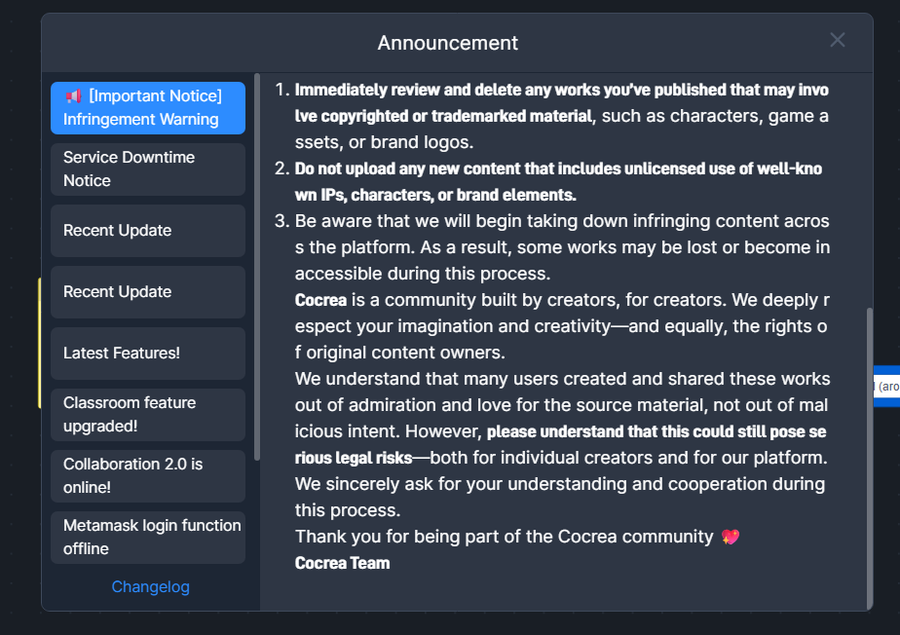Close the Announcement dialog

point(837,40)
